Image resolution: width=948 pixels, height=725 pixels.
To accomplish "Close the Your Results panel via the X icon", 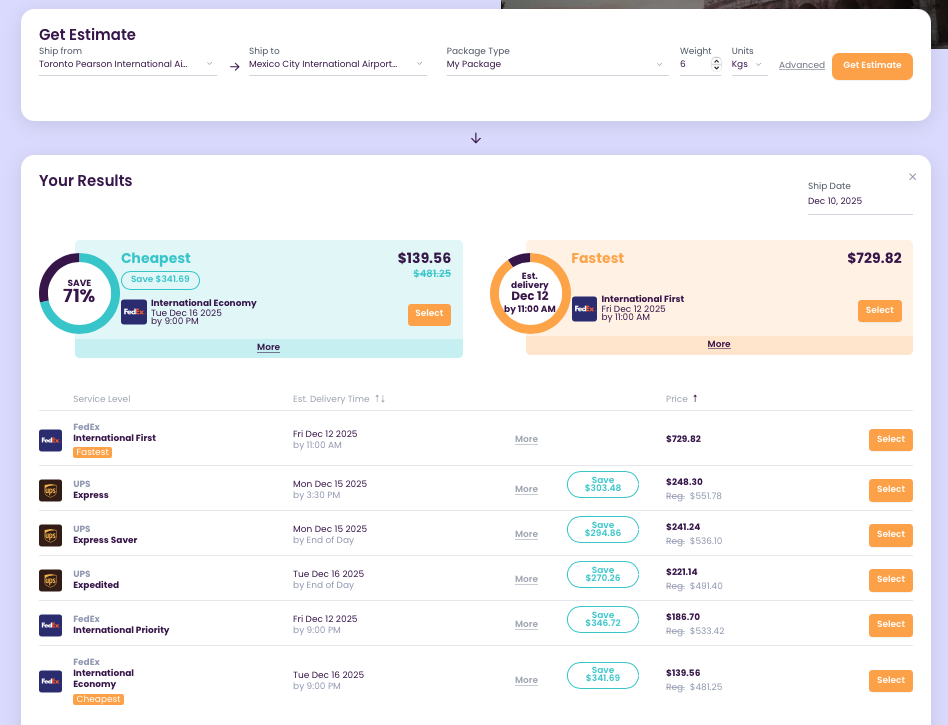I will click(912, 176).
